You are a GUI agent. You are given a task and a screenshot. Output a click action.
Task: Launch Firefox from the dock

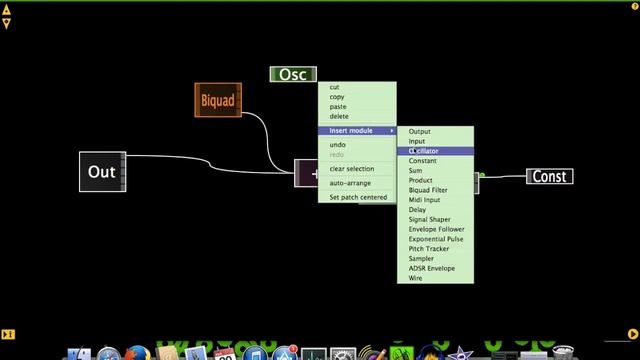click(138, 353)
